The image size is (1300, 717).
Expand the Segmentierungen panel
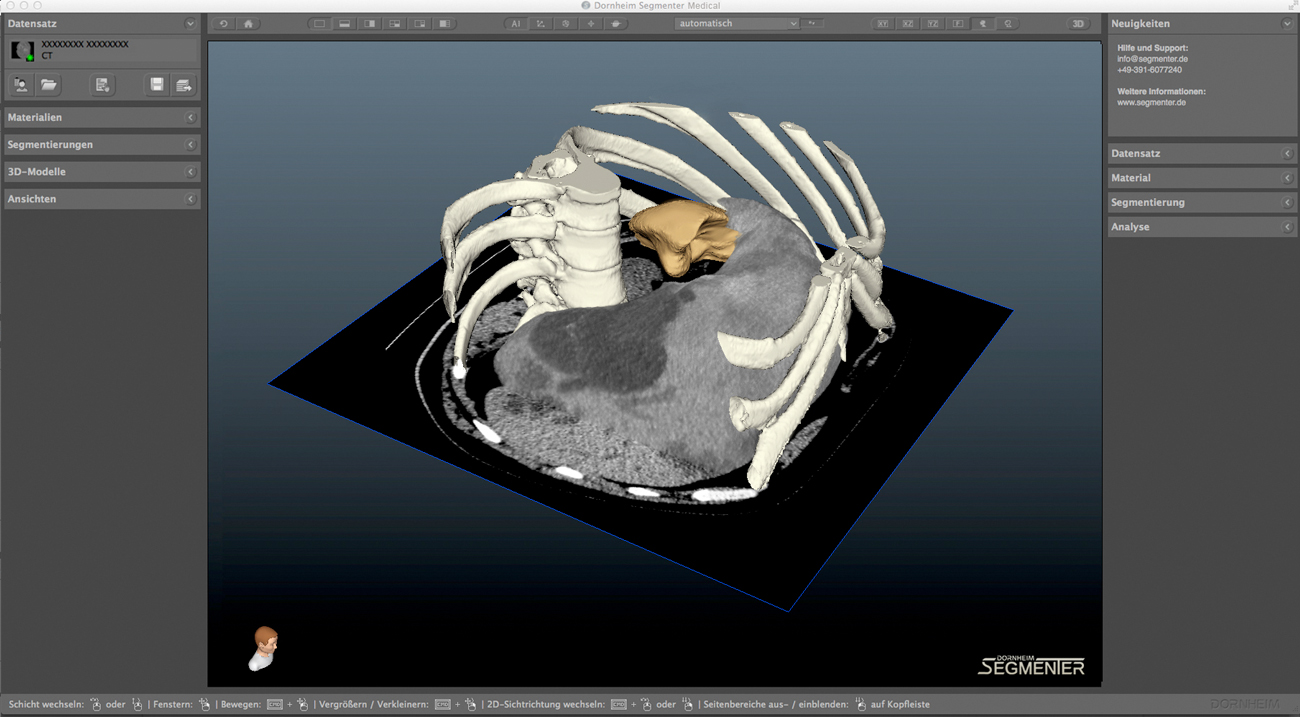point(101,145)
